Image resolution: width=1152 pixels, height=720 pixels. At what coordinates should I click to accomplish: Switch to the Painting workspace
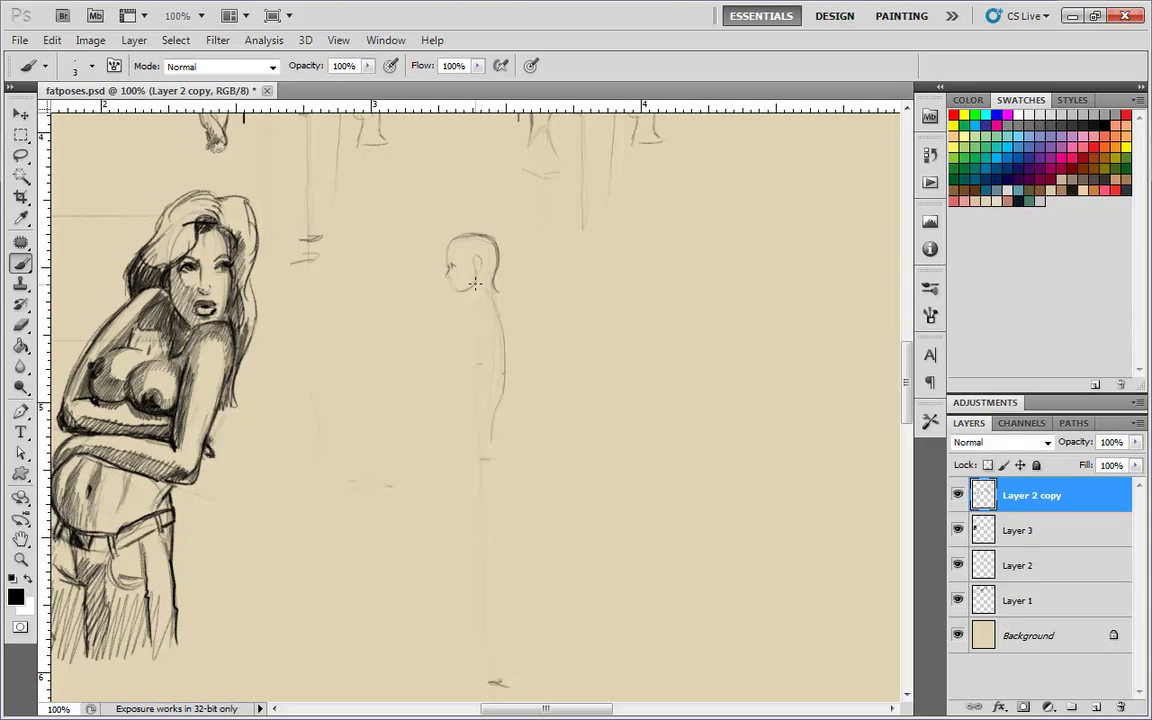(901, 16)
